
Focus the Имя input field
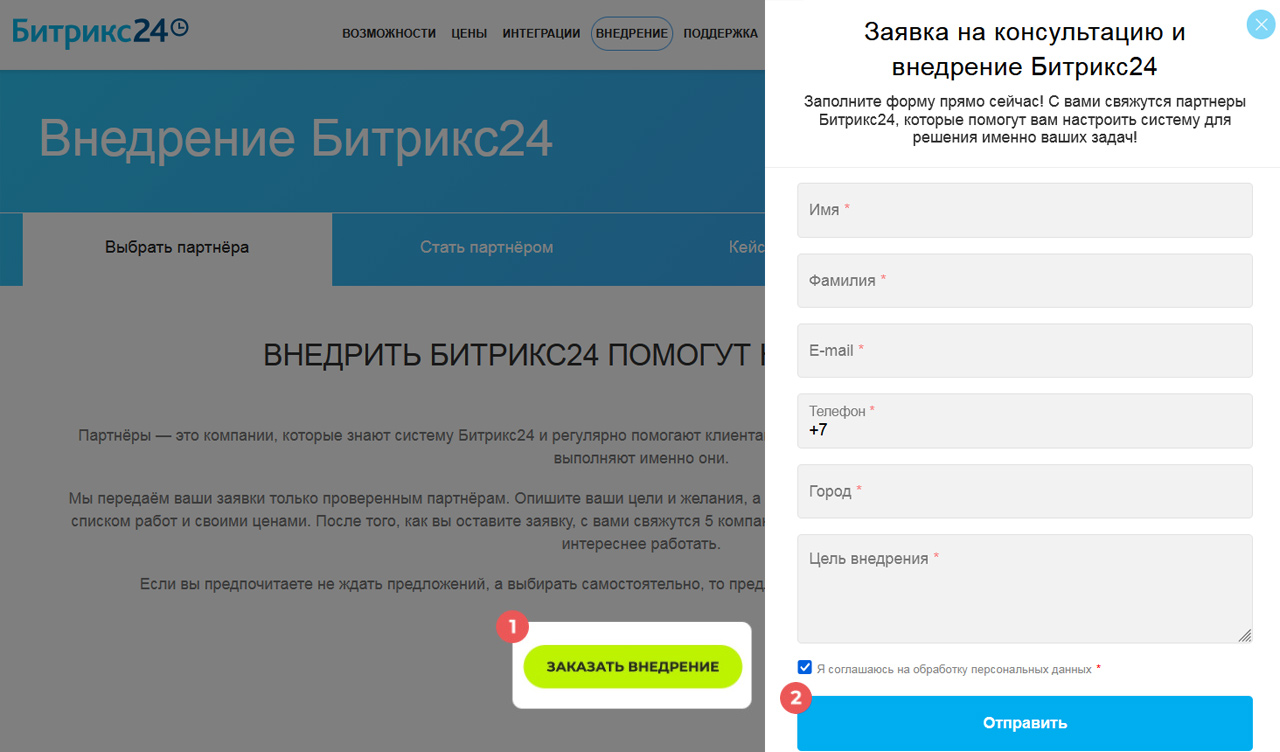pos(1025,210)
